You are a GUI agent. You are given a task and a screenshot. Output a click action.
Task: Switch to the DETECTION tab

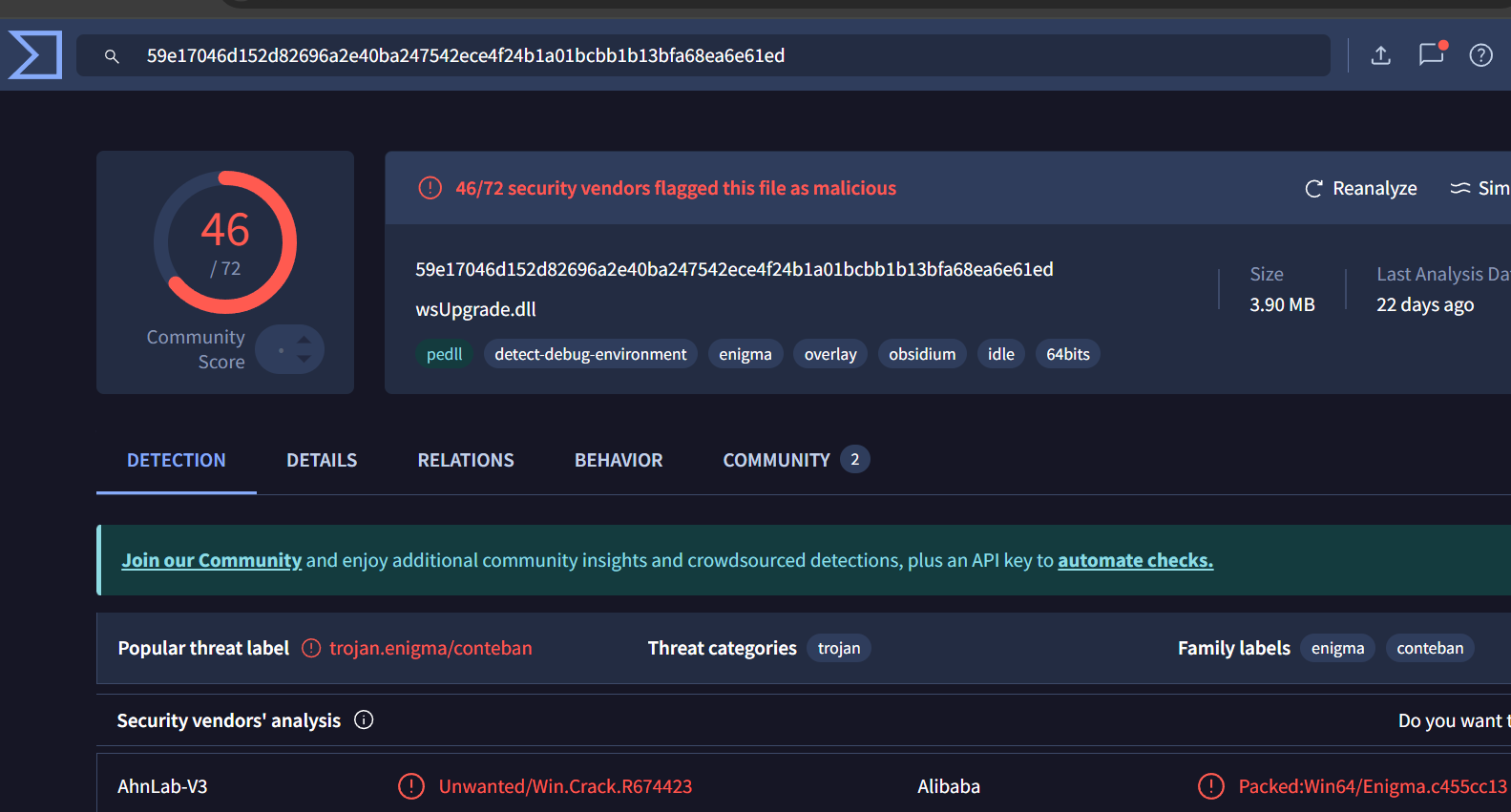pos(177,460)
